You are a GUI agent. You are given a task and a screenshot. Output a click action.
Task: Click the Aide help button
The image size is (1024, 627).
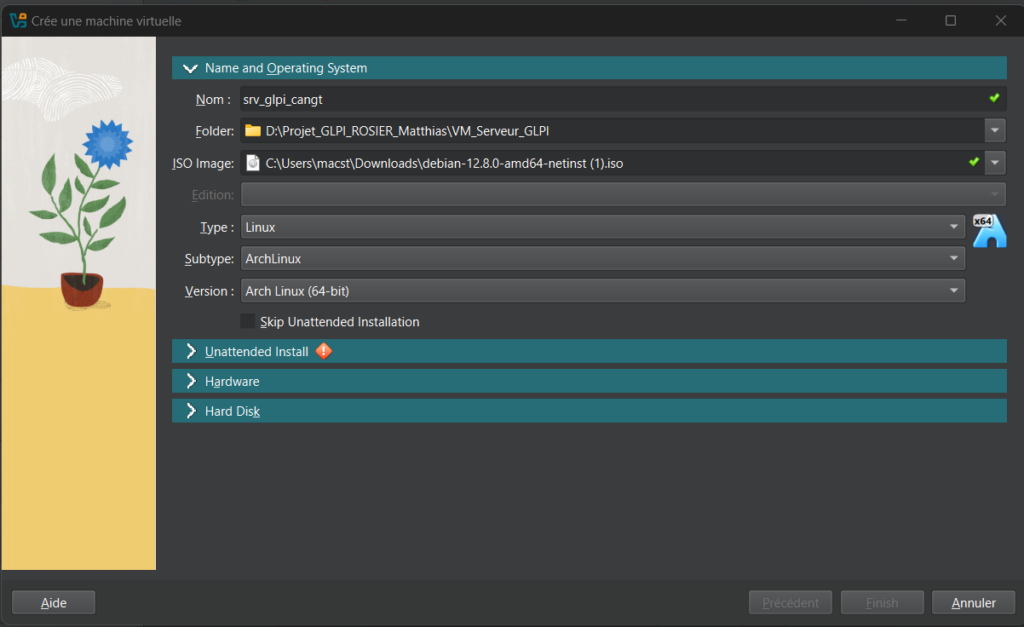click(x=53, y=603)
